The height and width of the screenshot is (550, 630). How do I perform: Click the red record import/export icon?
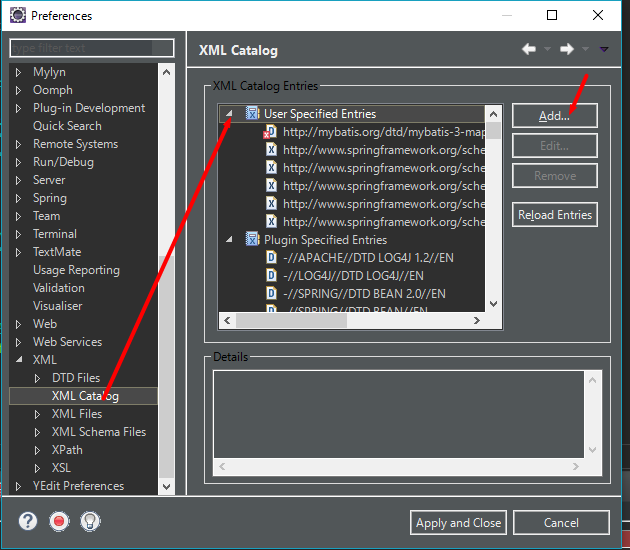59,521
